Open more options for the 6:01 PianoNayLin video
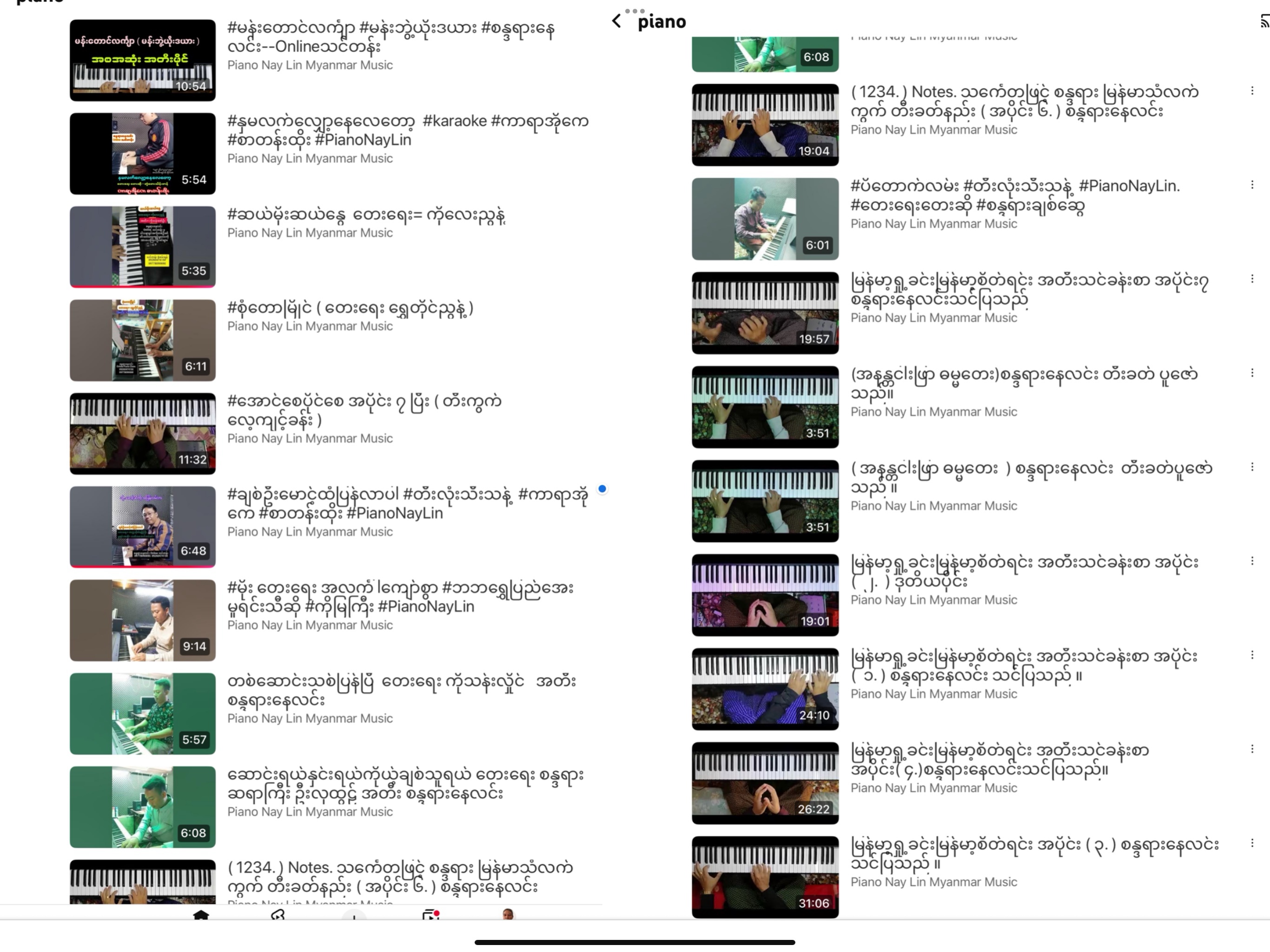The width and height of the screenshot is (1270, 952). 1252,185
